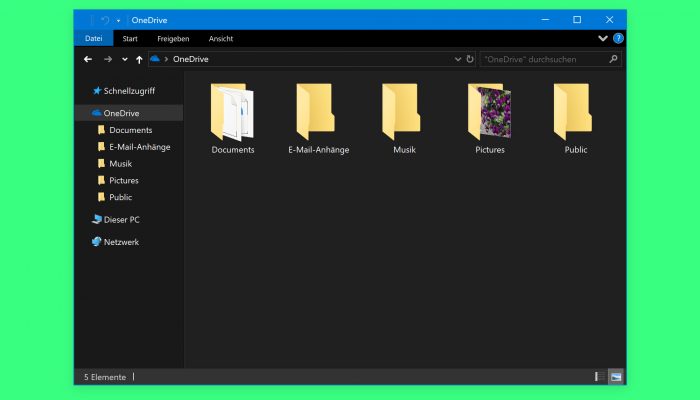Expand the ribbon with the chevron

pyautogui.click(x=603, y=38)
